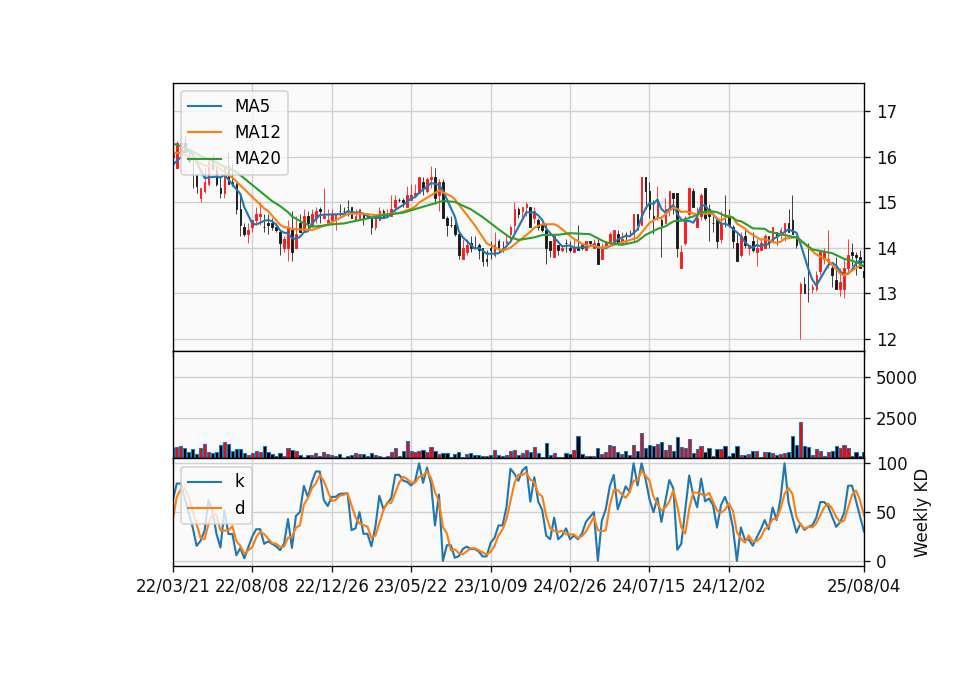The width and height of the screenshot is (960, 690).
Task: Click the MA12 legend entry
Action: point(233,132)
